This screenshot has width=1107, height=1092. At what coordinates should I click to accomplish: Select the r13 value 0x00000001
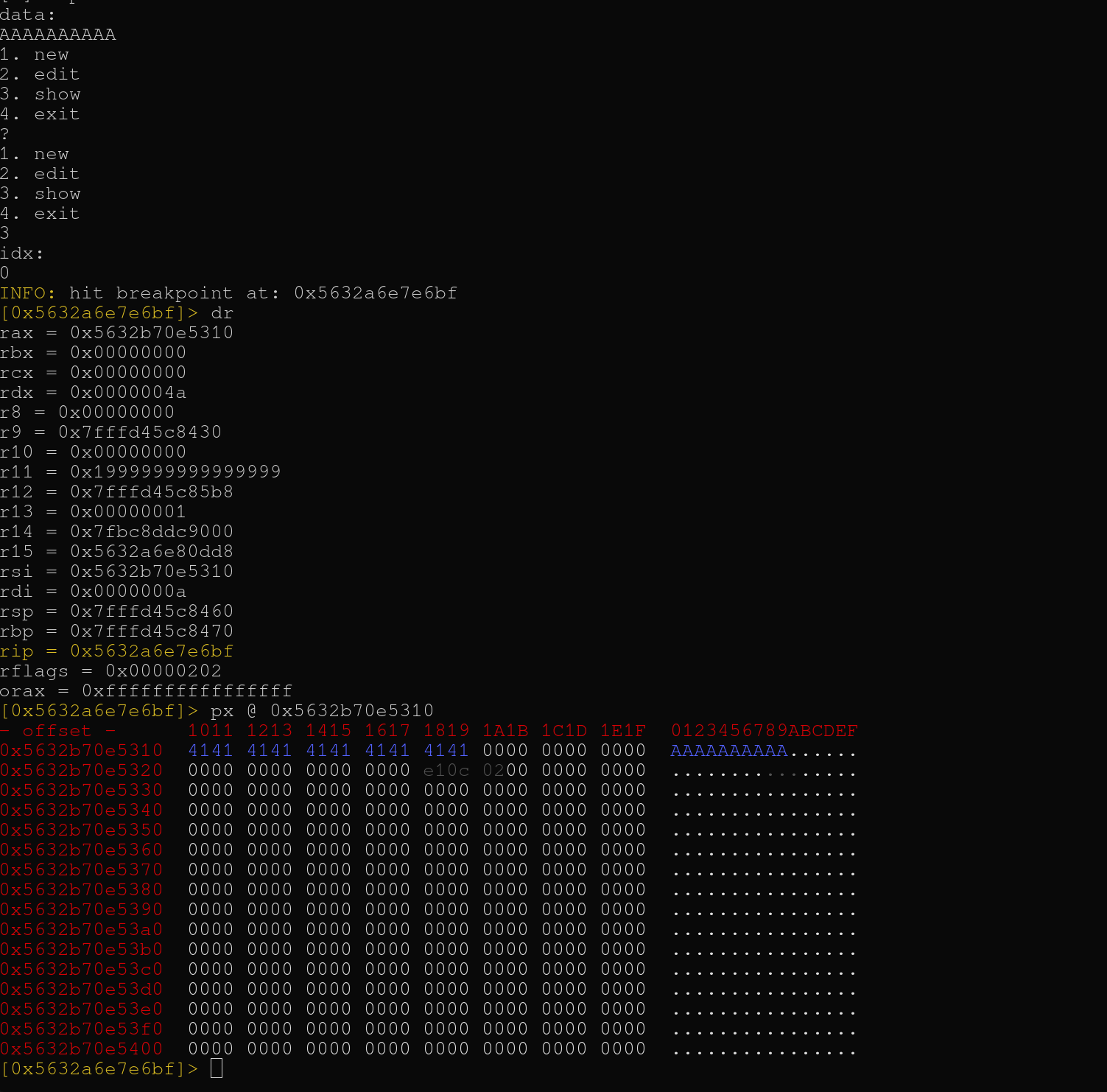pos(128,512)
